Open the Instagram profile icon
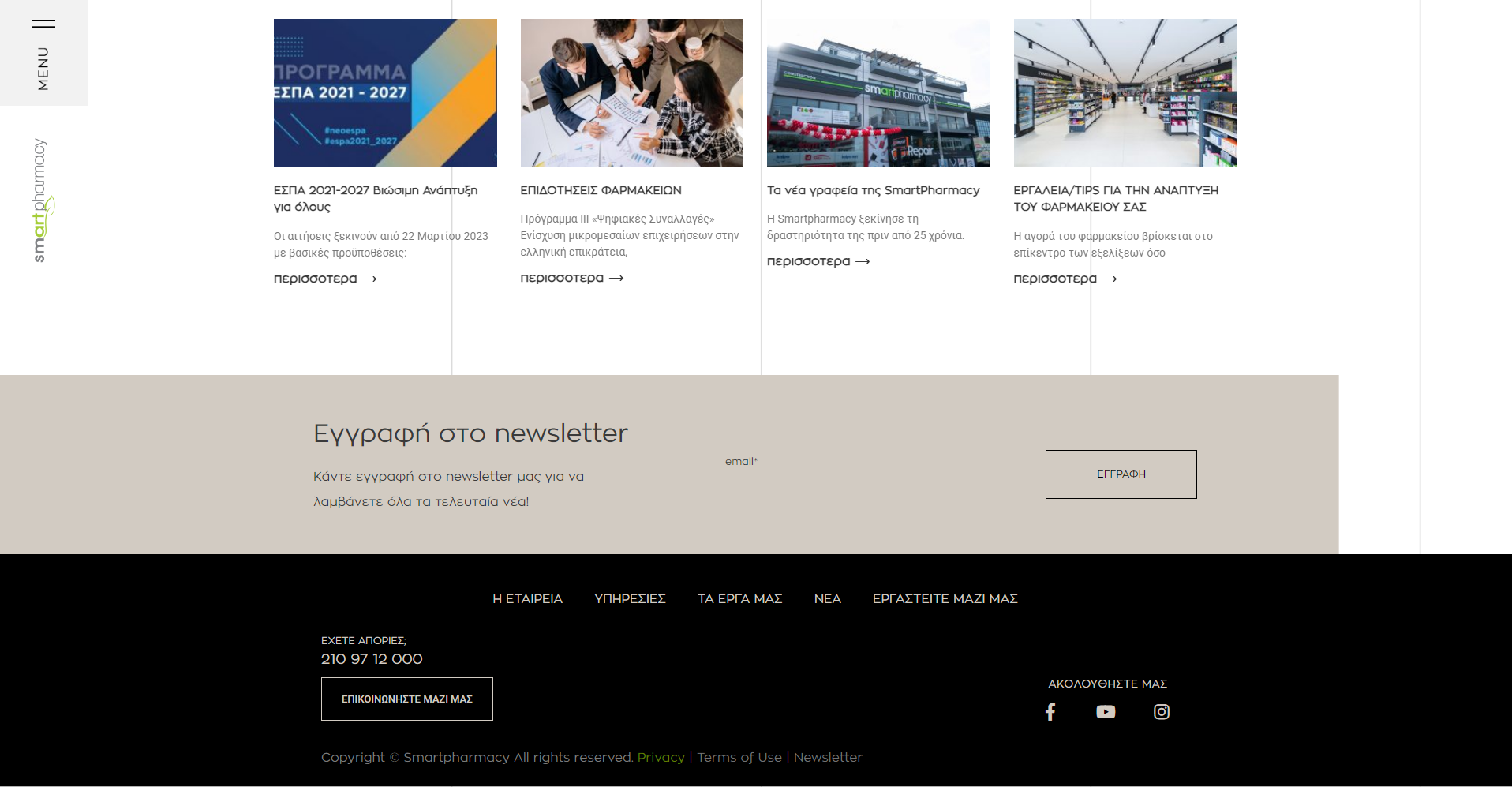1512x787 pixels. tap(1162, 712)
